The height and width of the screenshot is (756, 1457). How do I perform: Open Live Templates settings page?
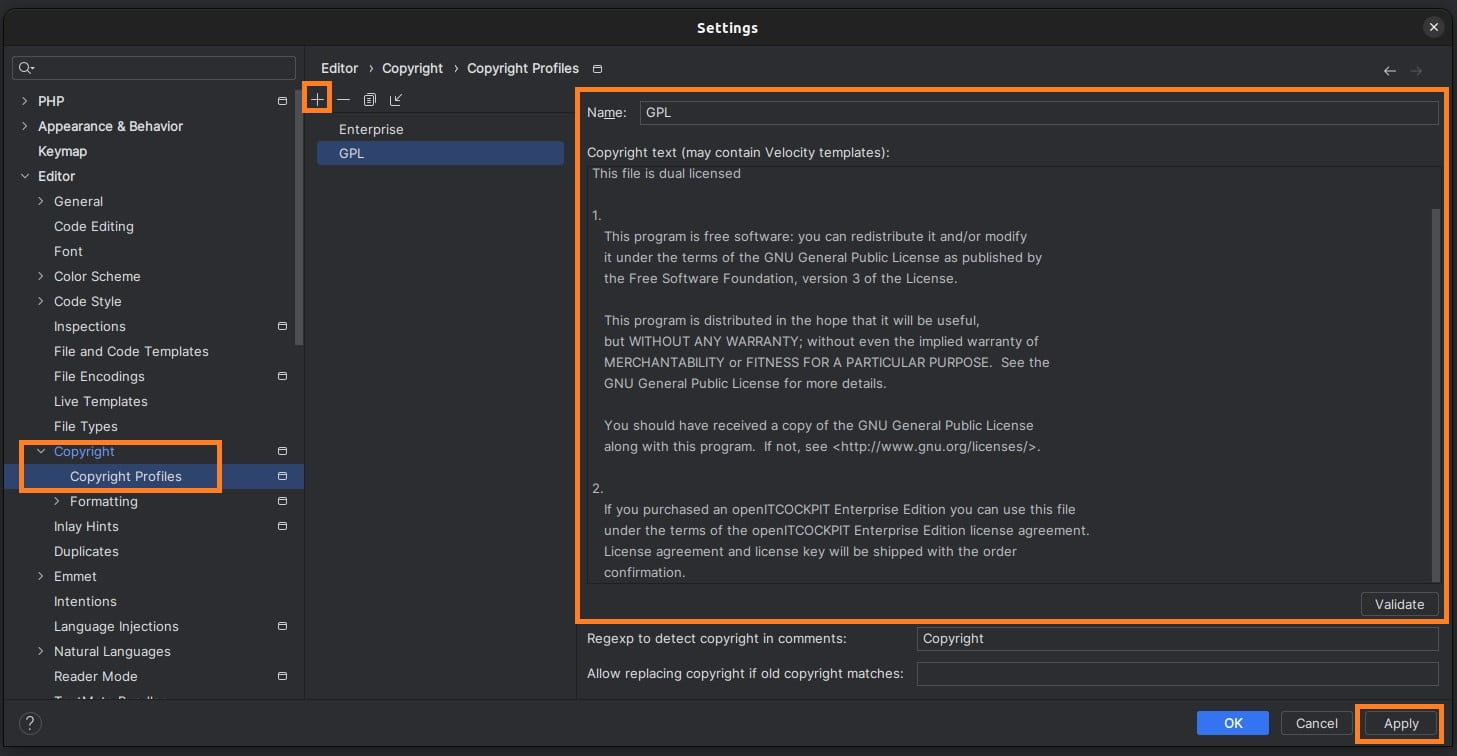coord(100,401)
